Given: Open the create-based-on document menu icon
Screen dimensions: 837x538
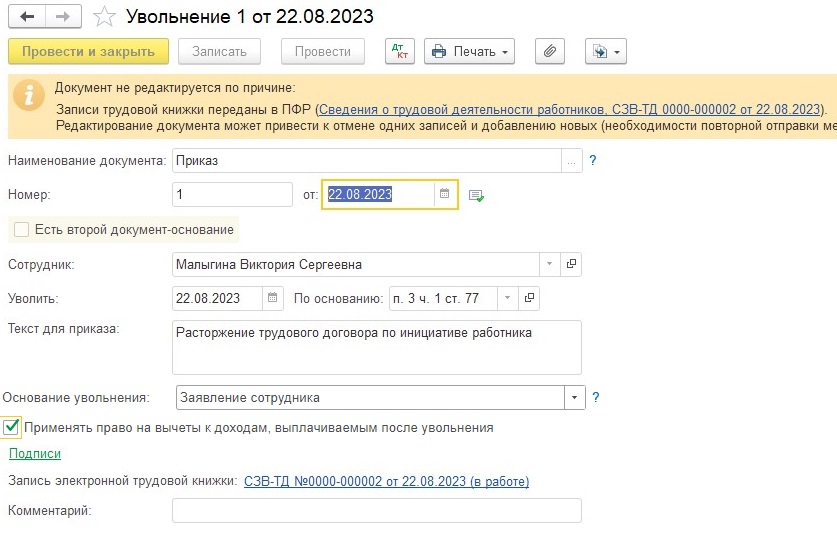Looking at the screenshot, I should [605, 52].
